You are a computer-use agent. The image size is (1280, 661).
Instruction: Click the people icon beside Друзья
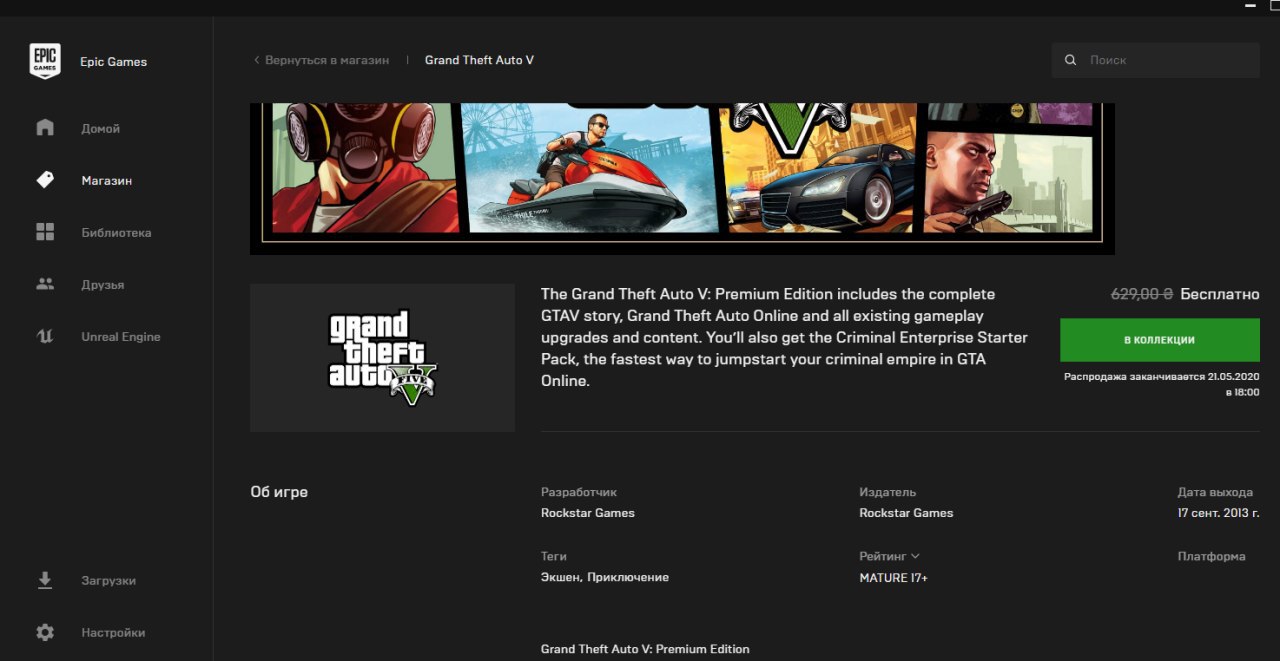point(45,284)
